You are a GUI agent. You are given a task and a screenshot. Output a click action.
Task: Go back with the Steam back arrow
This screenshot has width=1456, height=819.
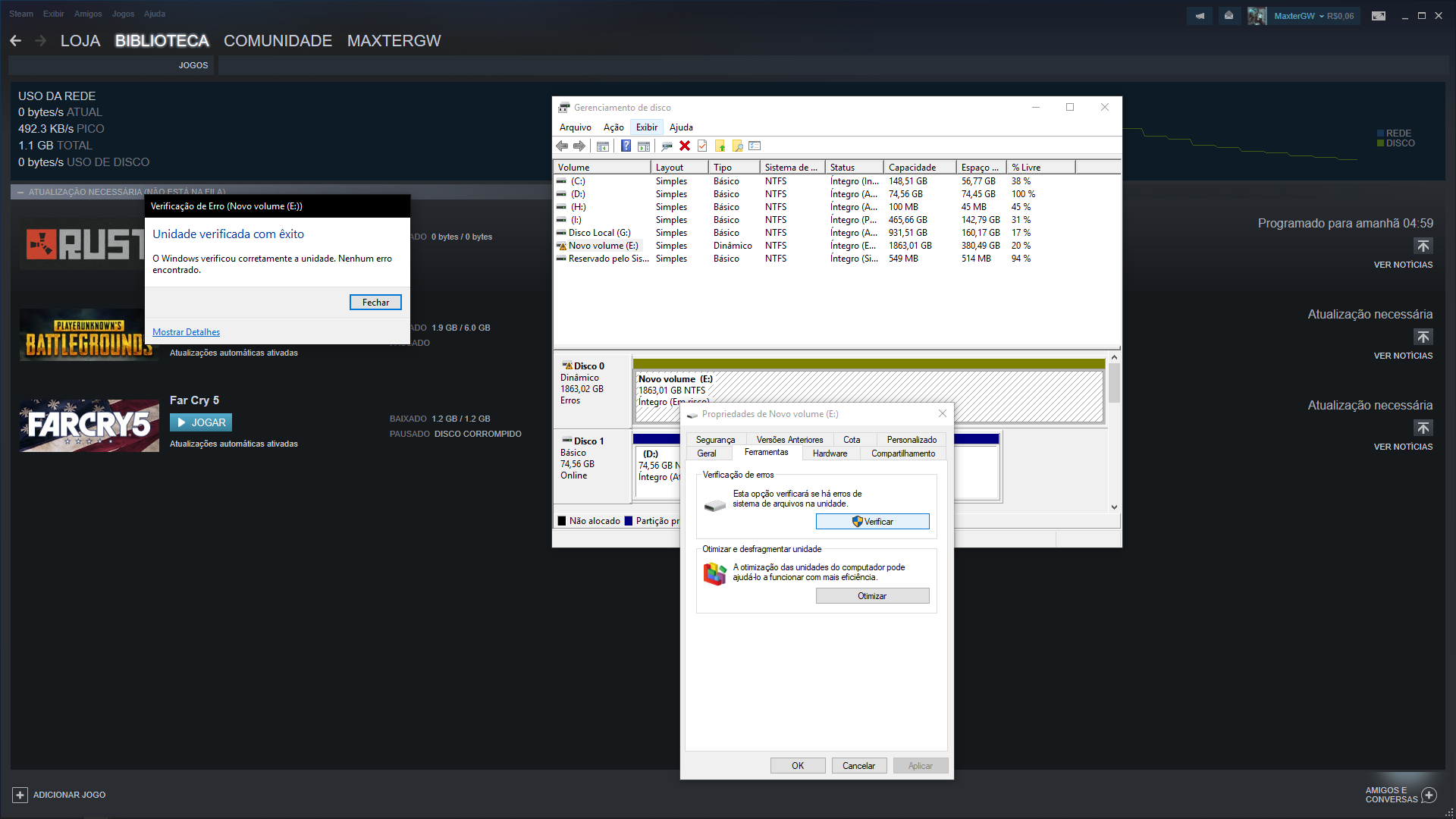(x=16, y=41)
